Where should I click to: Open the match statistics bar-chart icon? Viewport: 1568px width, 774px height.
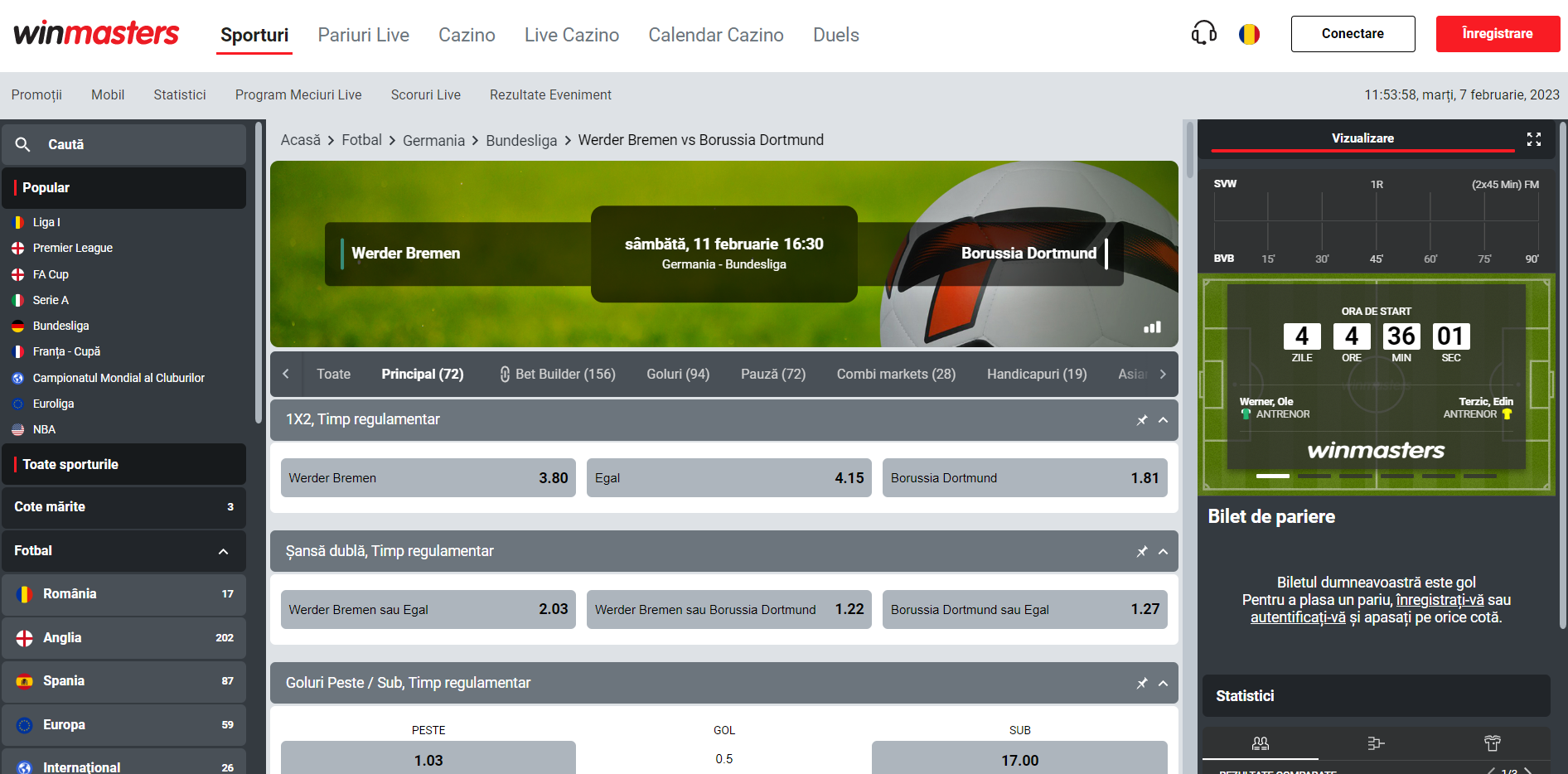[1152, 327]
